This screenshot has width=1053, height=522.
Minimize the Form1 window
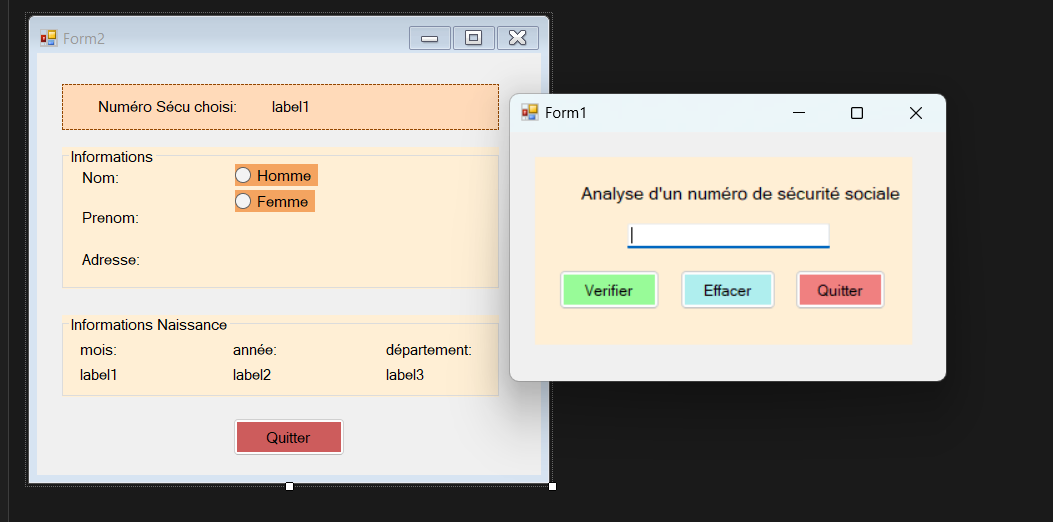[x=798, y=113]
